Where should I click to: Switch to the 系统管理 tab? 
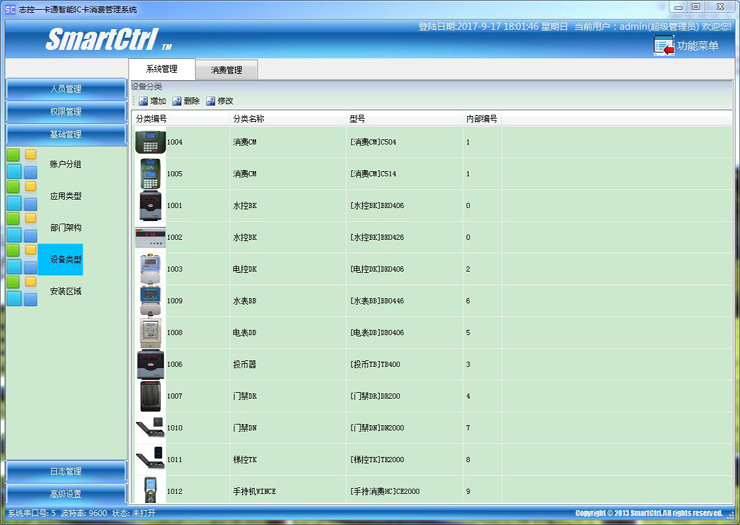coord(161,69)
